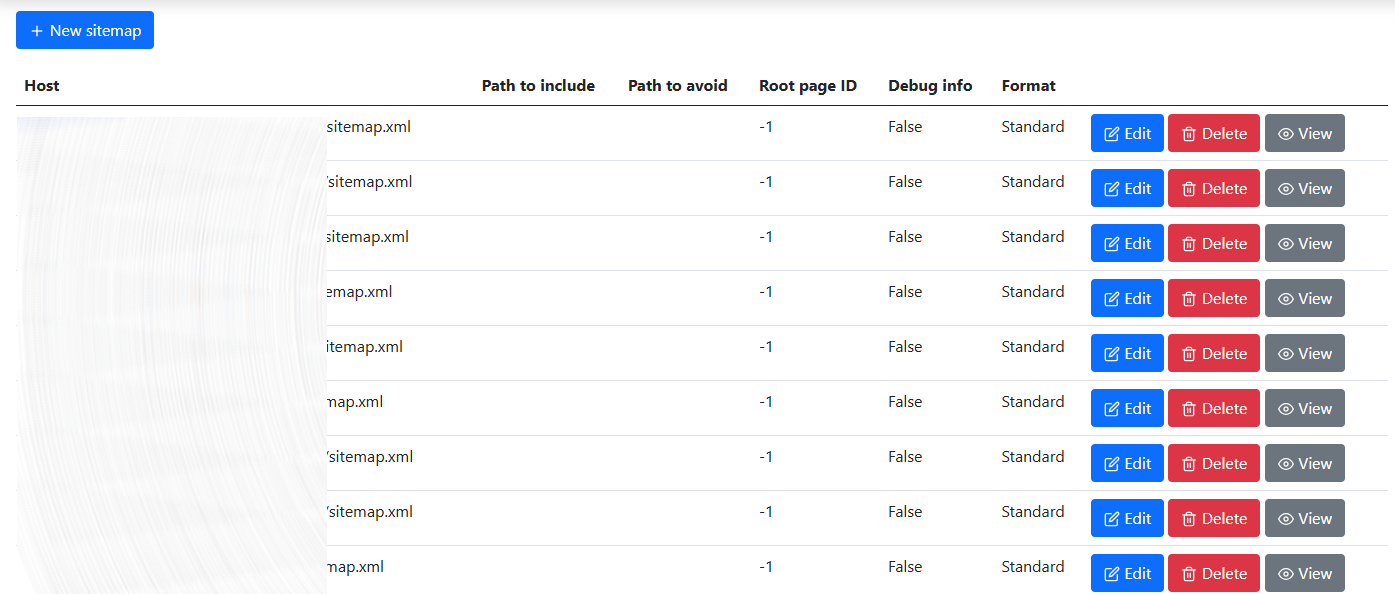
Task: Click the Root page ID column header
Action: click(807, 86)
